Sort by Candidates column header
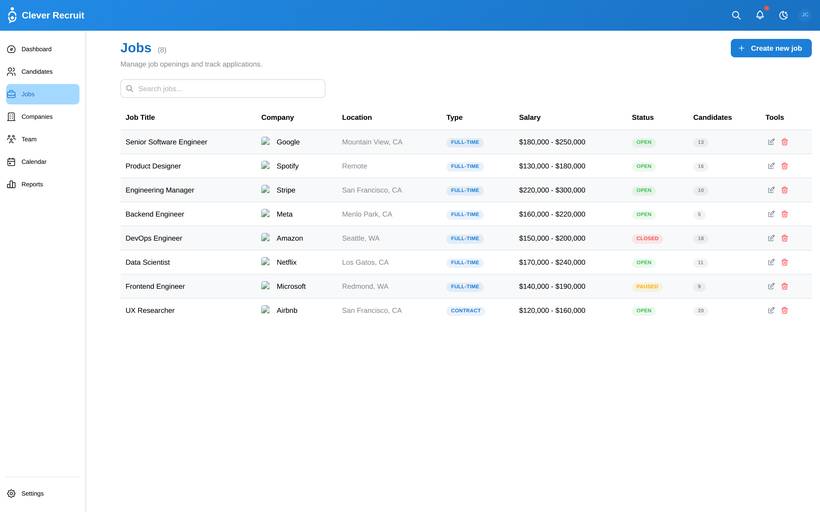This screenshot has width=820, height=512. [712, 117]
